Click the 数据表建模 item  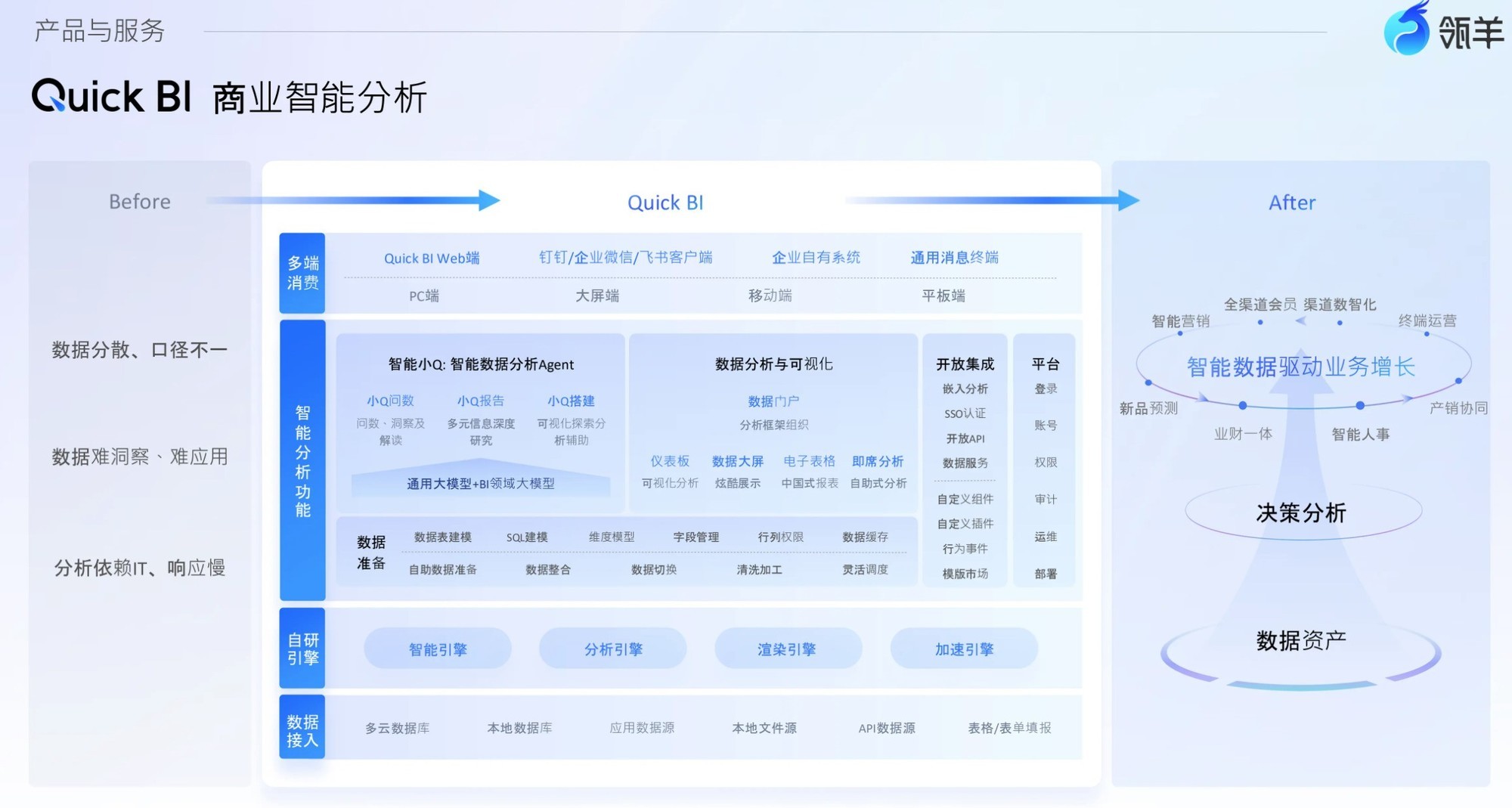tap(442, 537)
